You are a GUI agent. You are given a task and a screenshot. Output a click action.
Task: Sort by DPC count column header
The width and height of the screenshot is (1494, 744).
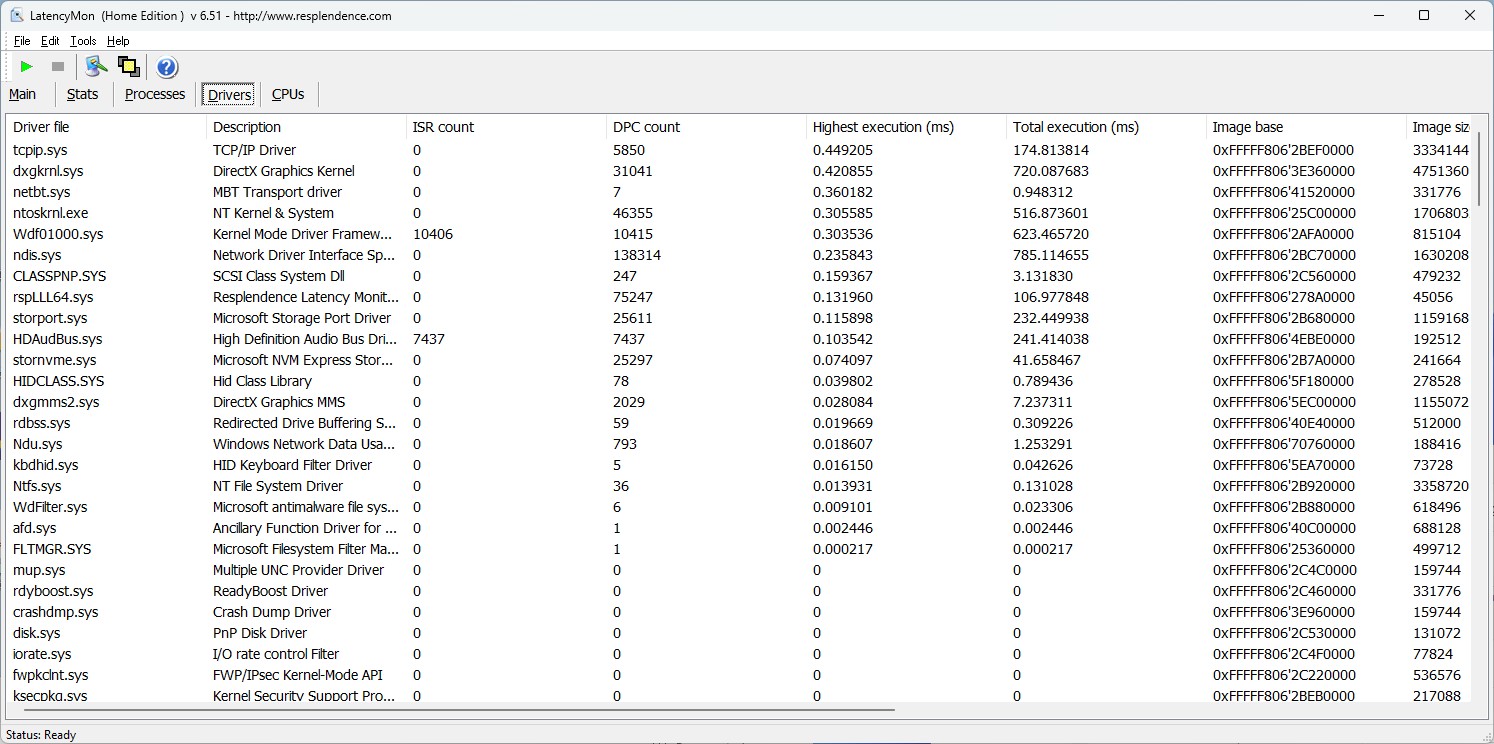tap(706, 127)
